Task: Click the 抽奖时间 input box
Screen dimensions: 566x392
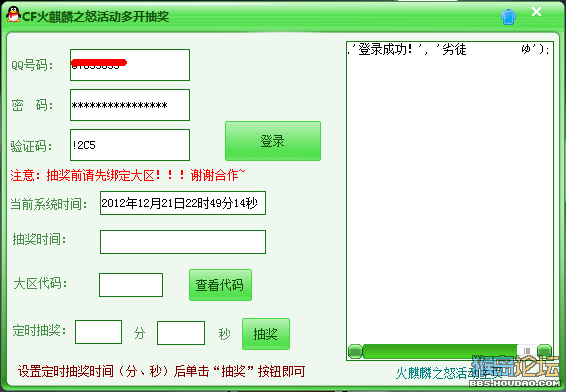Action: 183,242
